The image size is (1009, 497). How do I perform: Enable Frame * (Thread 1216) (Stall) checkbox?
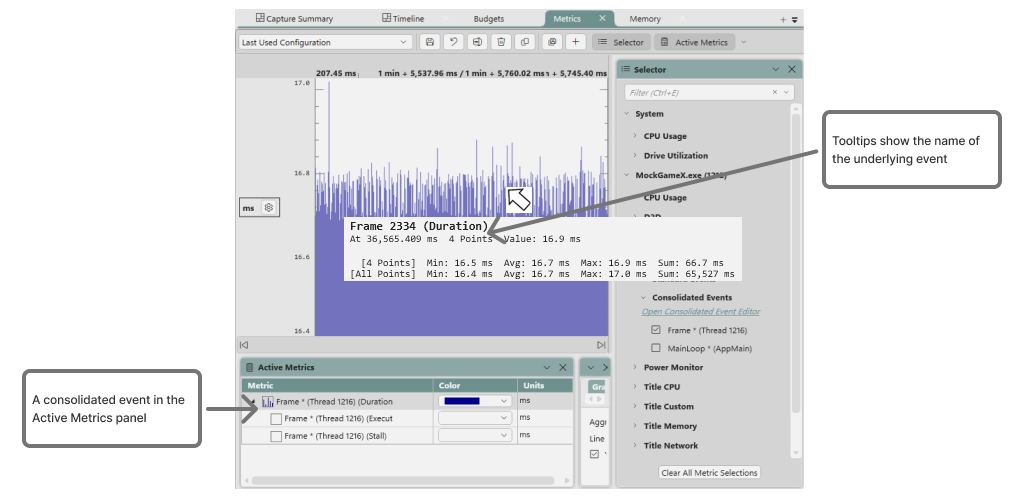(276, 436)
